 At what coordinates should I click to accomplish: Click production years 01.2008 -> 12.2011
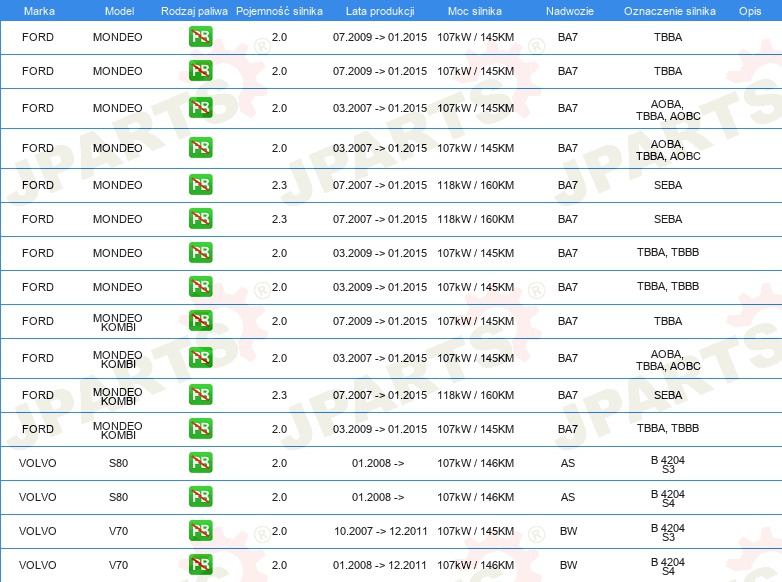380,565
